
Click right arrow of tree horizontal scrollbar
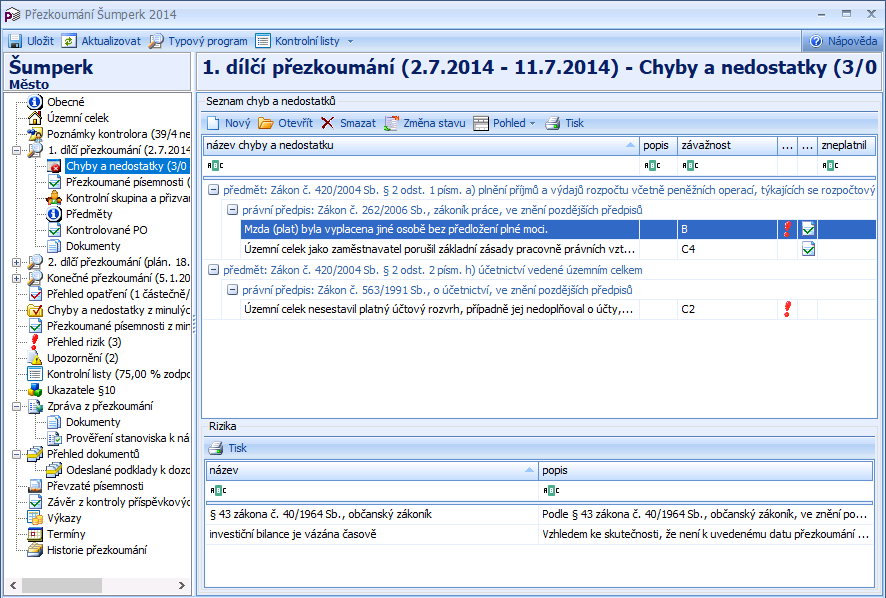pos(181,586)
